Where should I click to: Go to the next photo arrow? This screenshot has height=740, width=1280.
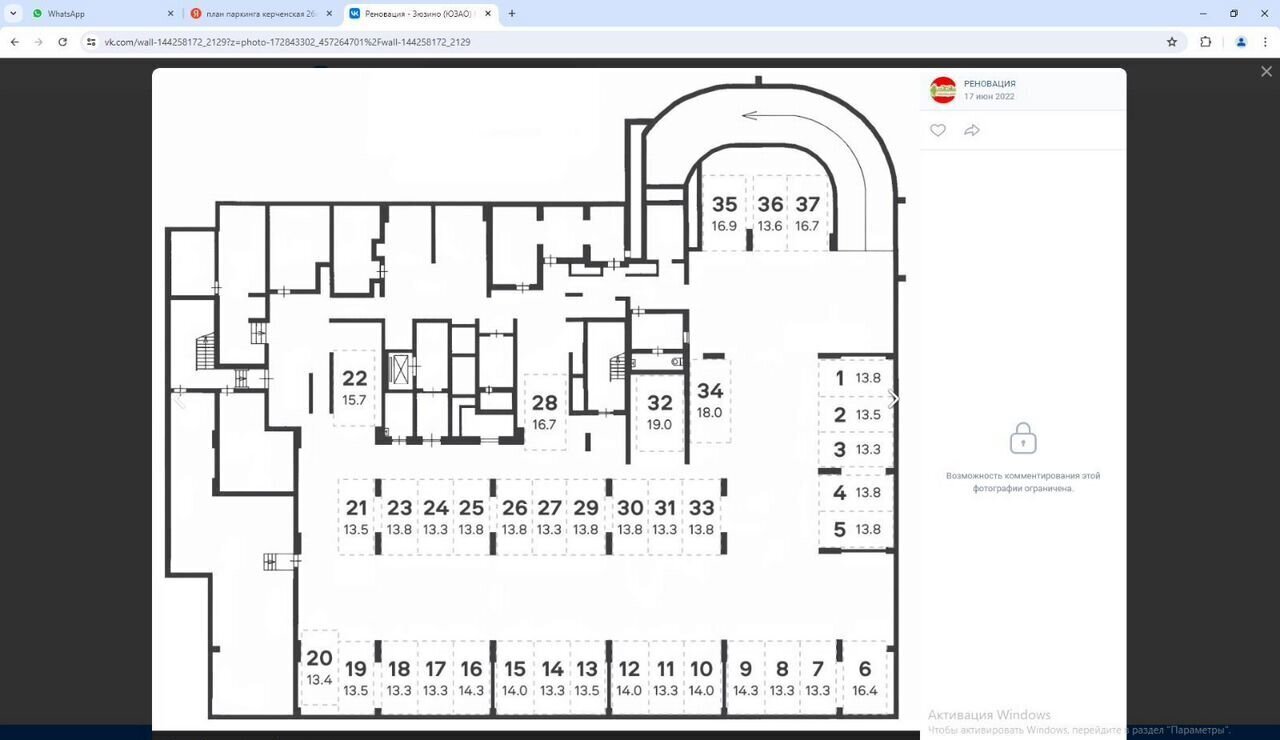tap(893, 399)
